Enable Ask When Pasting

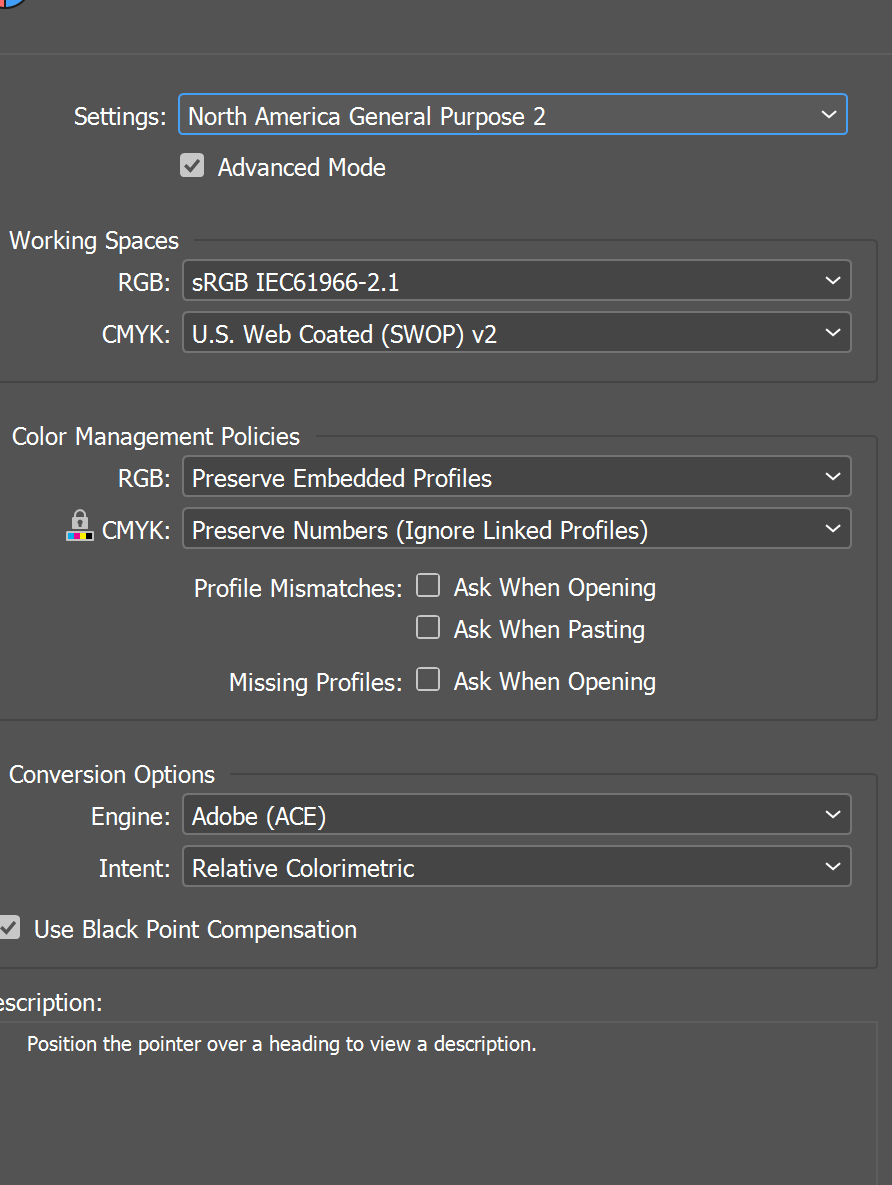[428, 627]
